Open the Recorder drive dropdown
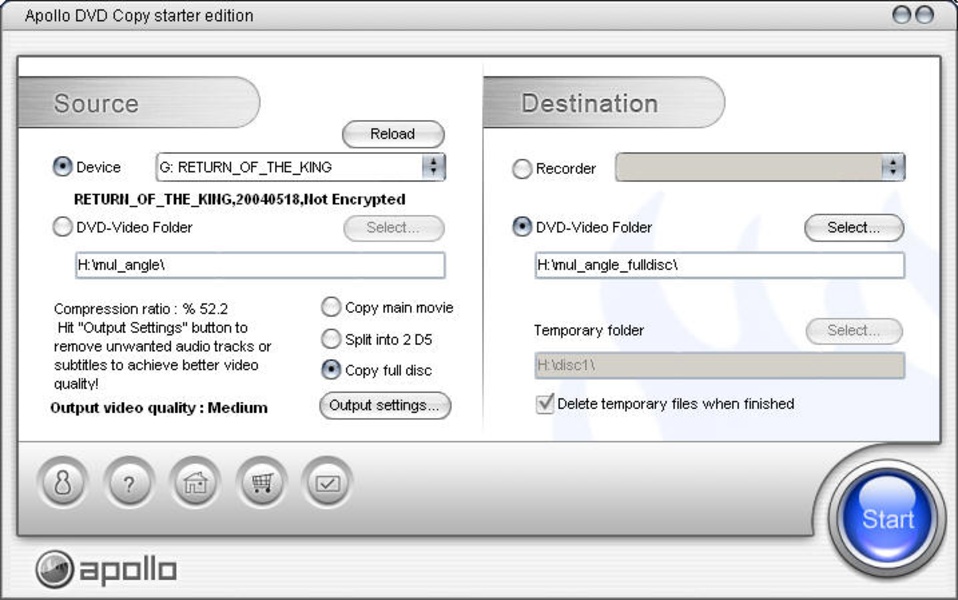This screenshot has height=600, width=958. coord(892,167)
